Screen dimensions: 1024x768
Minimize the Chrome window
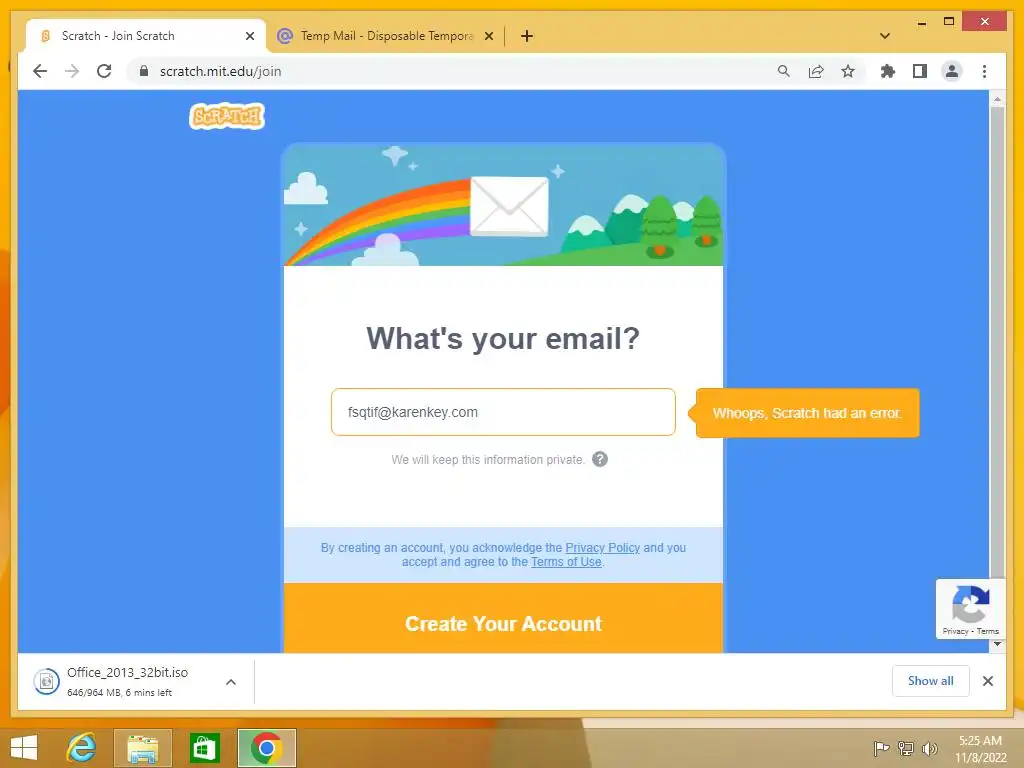click(x=921, y=23)
